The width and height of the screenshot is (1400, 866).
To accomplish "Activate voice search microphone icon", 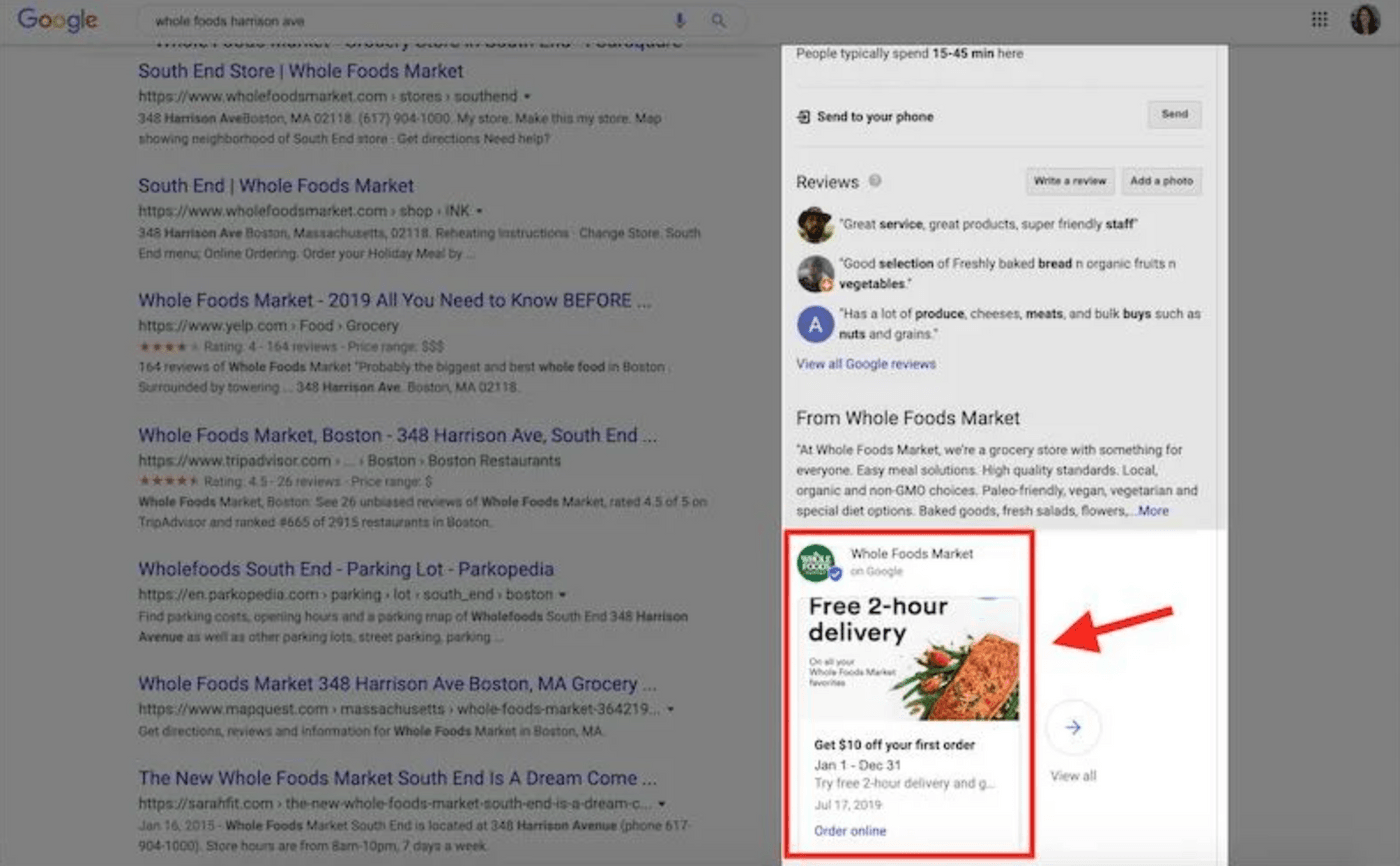I will pyautogui.click(x=681, y=20).
